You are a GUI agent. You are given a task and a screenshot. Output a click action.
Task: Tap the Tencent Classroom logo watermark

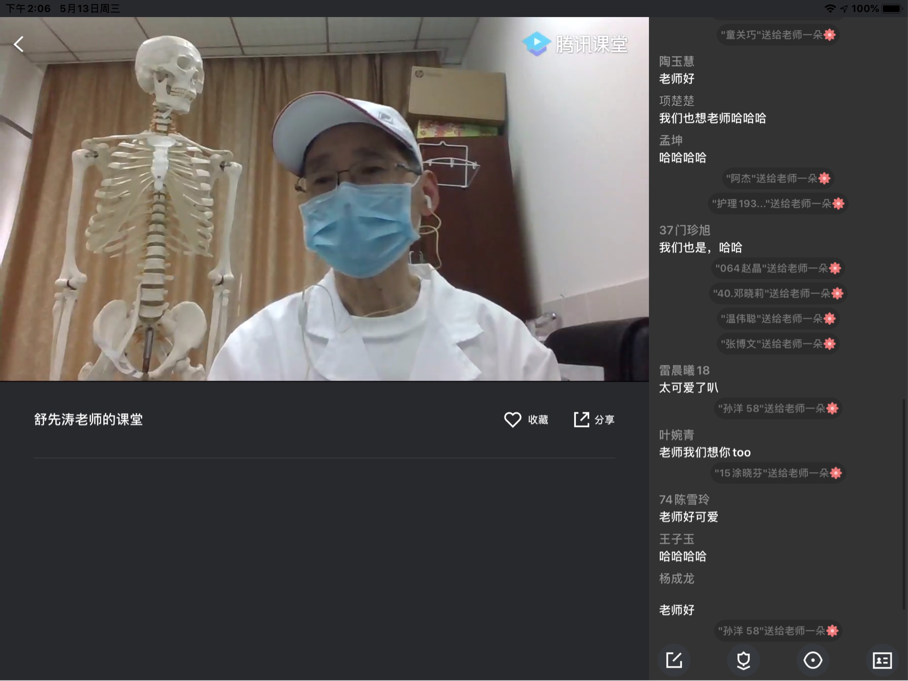coord(575,44)
